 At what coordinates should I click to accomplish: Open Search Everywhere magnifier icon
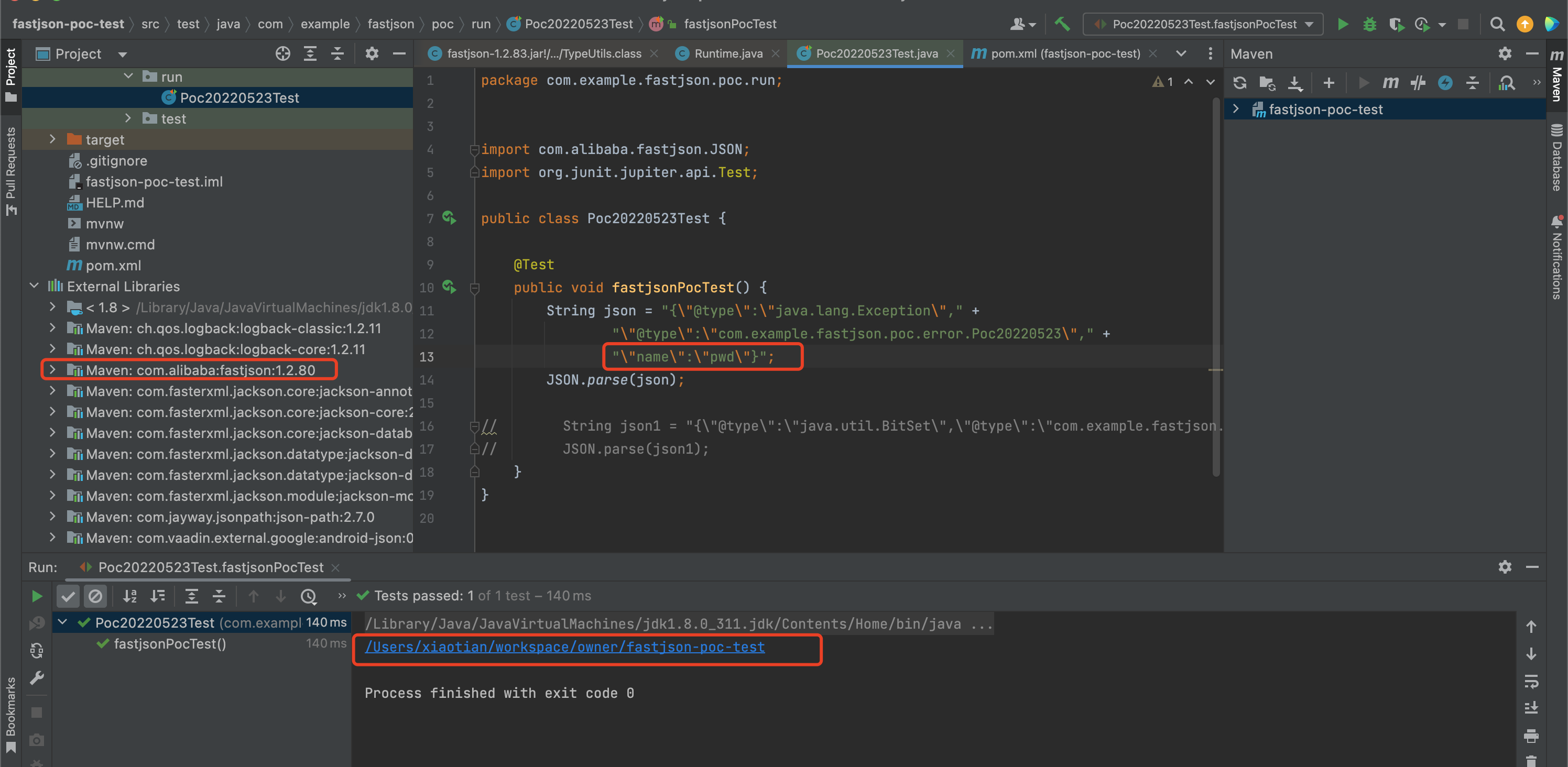[1497, 24]
